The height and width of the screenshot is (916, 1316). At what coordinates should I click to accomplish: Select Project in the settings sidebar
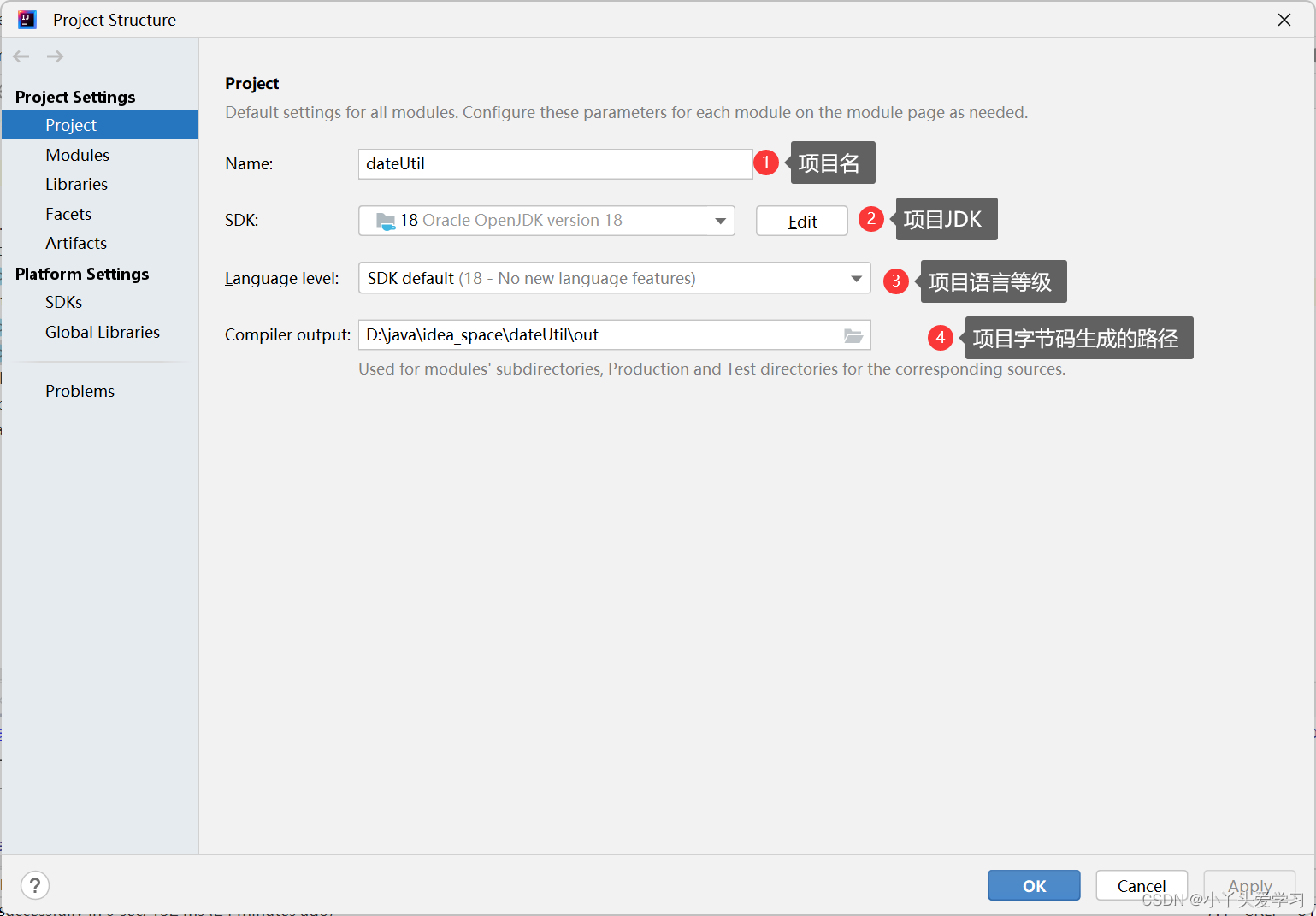(x=71, y=125)
